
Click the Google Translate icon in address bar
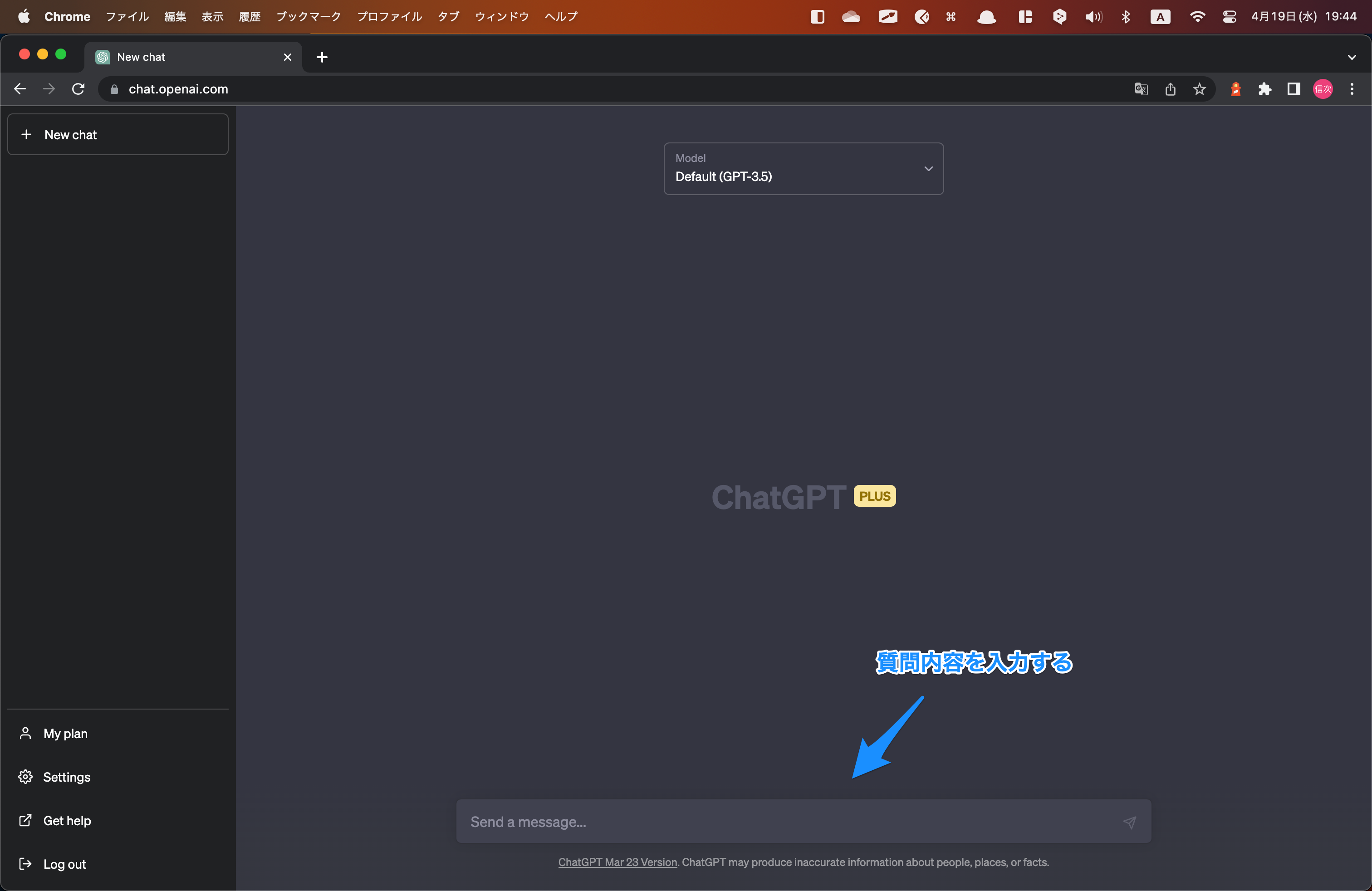[x=1141, y=89]
